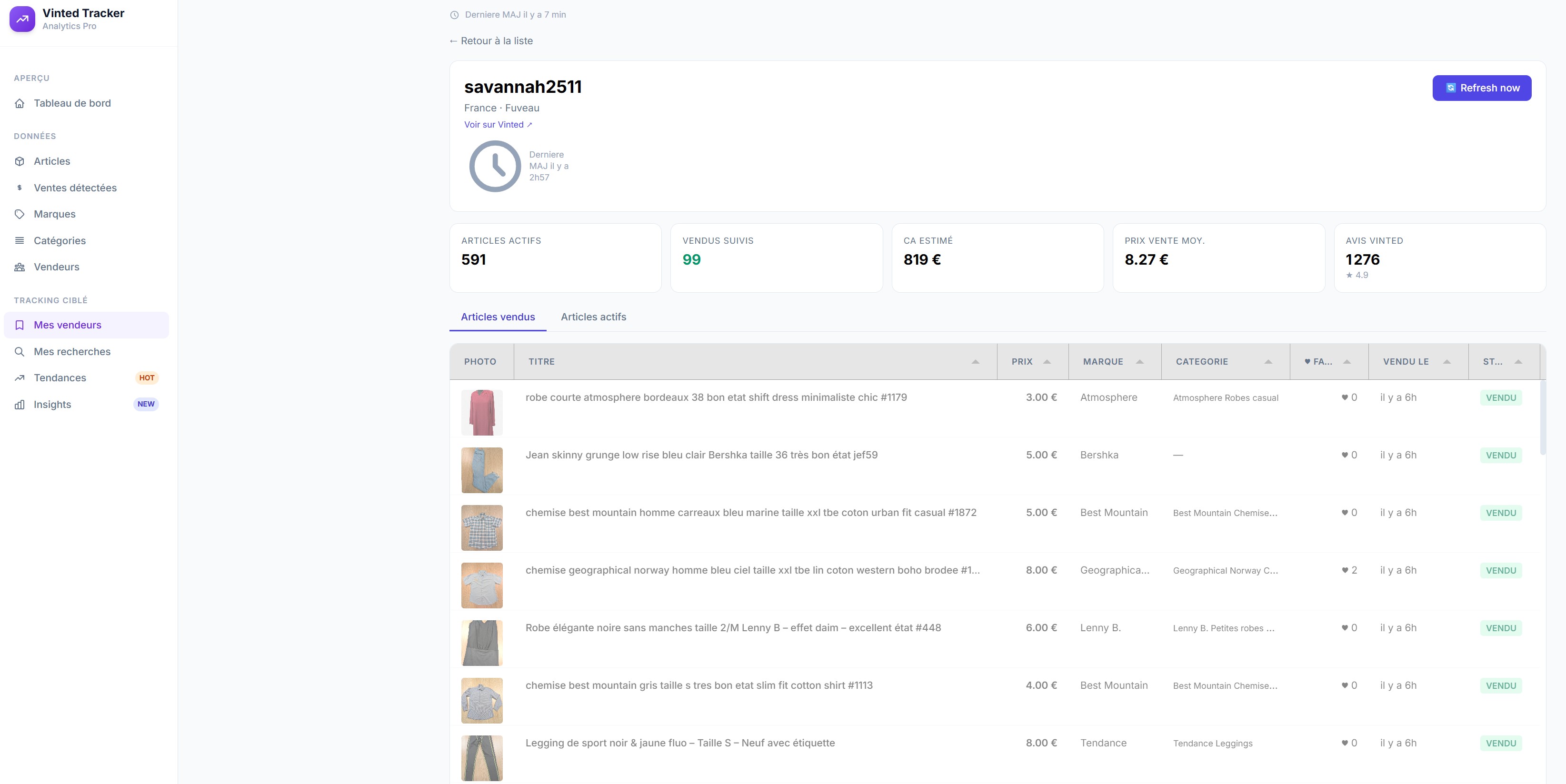Select the Articles vendus tab

point(498,317)
